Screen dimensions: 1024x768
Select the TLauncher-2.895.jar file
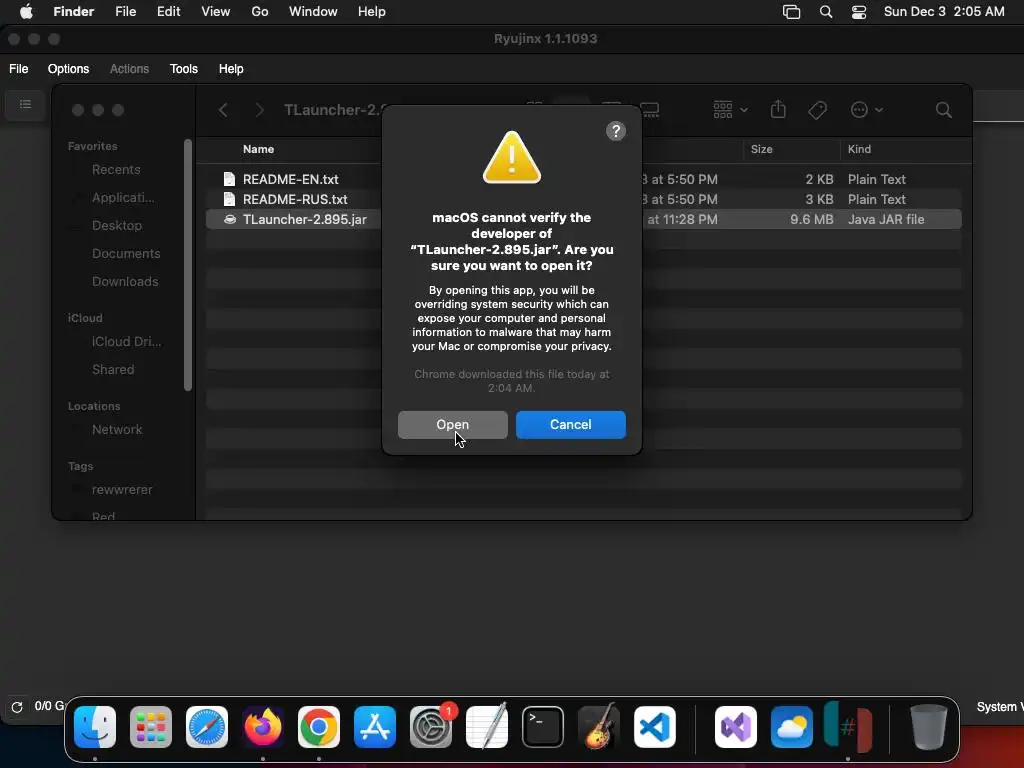coord(583,219)
